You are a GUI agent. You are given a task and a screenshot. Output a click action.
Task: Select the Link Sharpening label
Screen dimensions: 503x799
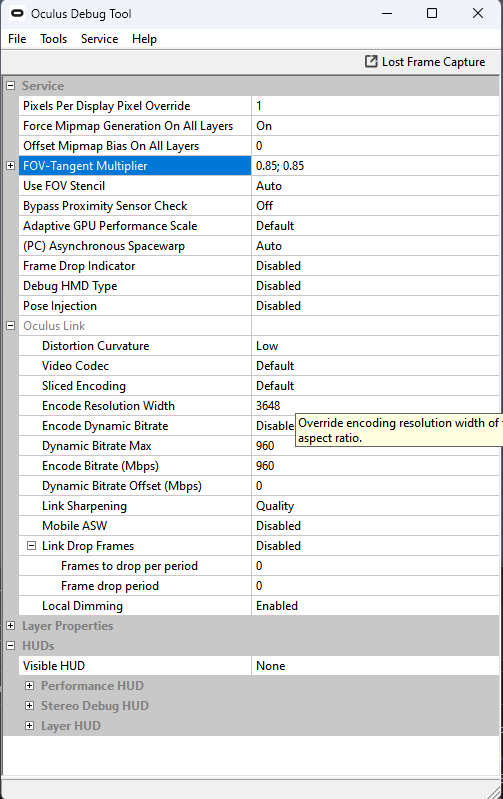coord(84,506)
